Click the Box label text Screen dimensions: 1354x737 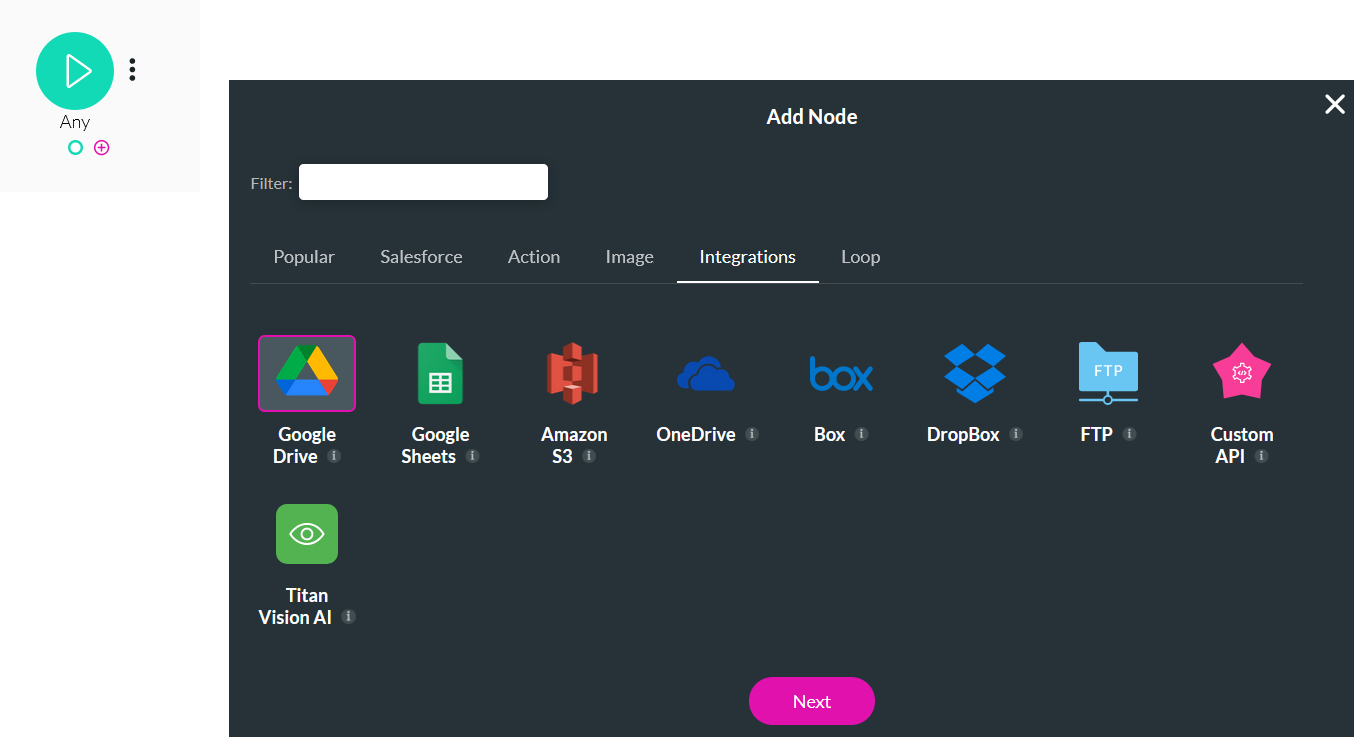[x=830, y=435]
